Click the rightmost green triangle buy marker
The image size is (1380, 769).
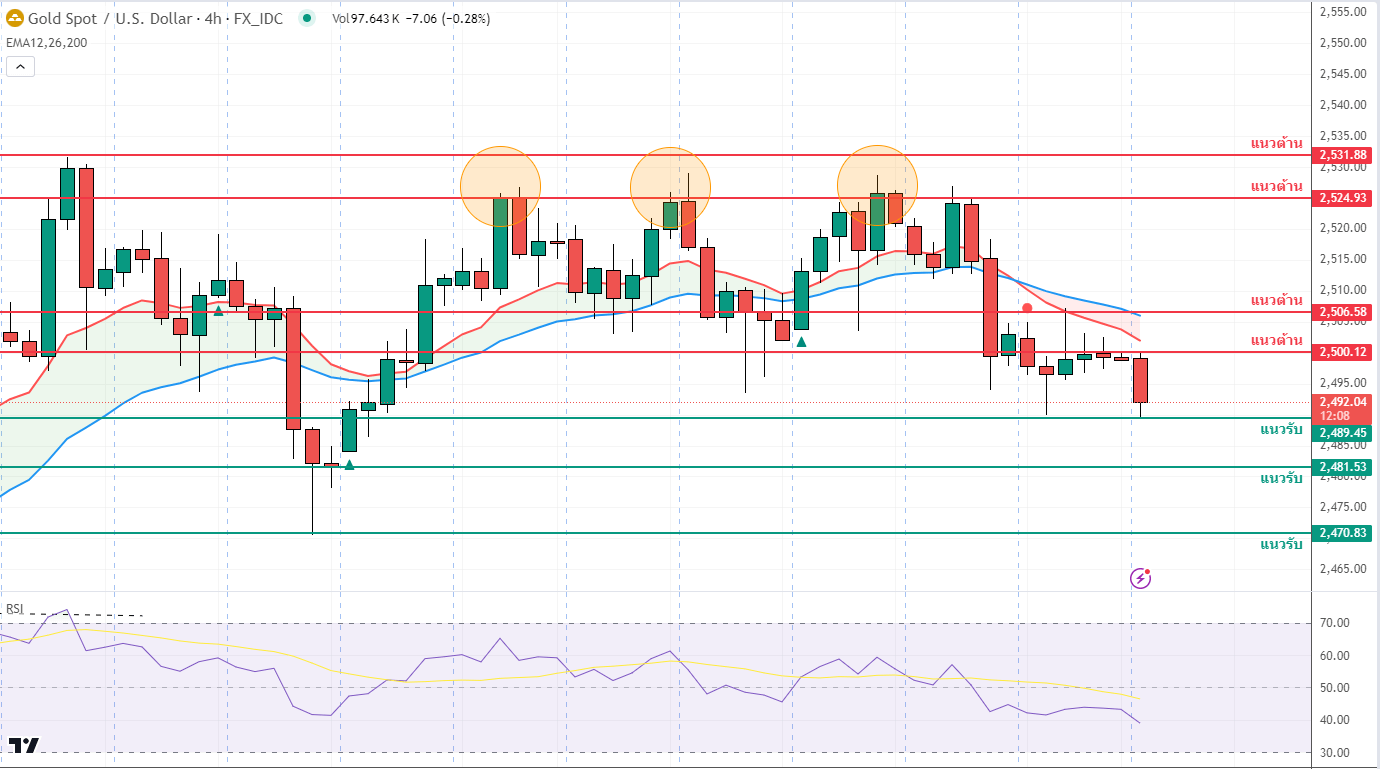(x=801, y=342)
